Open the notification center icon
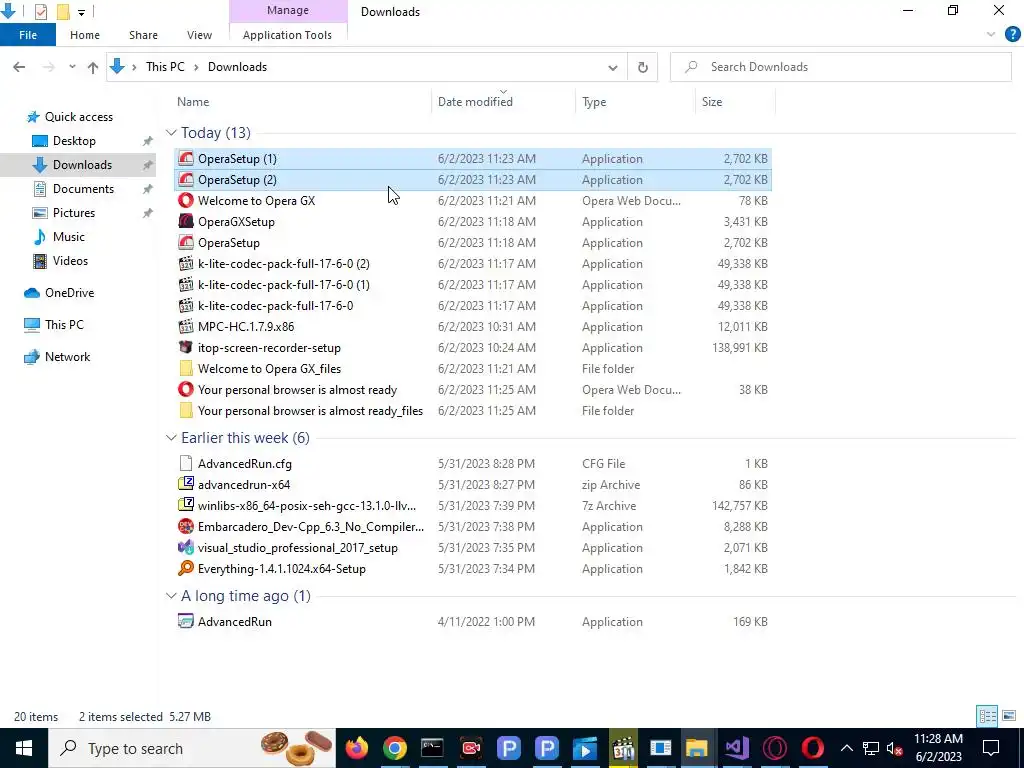The image size is (1024, 768). [x=991, y=748]
